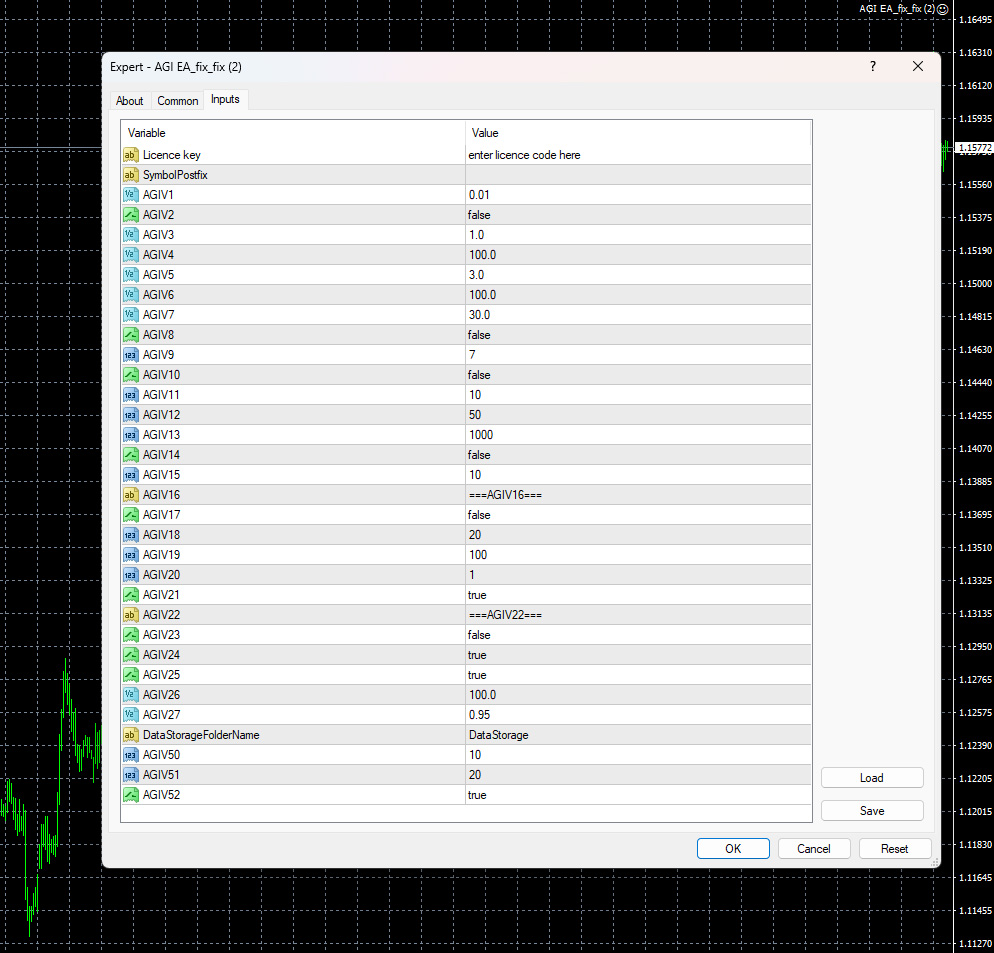Click the integer icon beside AGIV13
The width and height of the screenshot is (994, 953).
(131, 434)
